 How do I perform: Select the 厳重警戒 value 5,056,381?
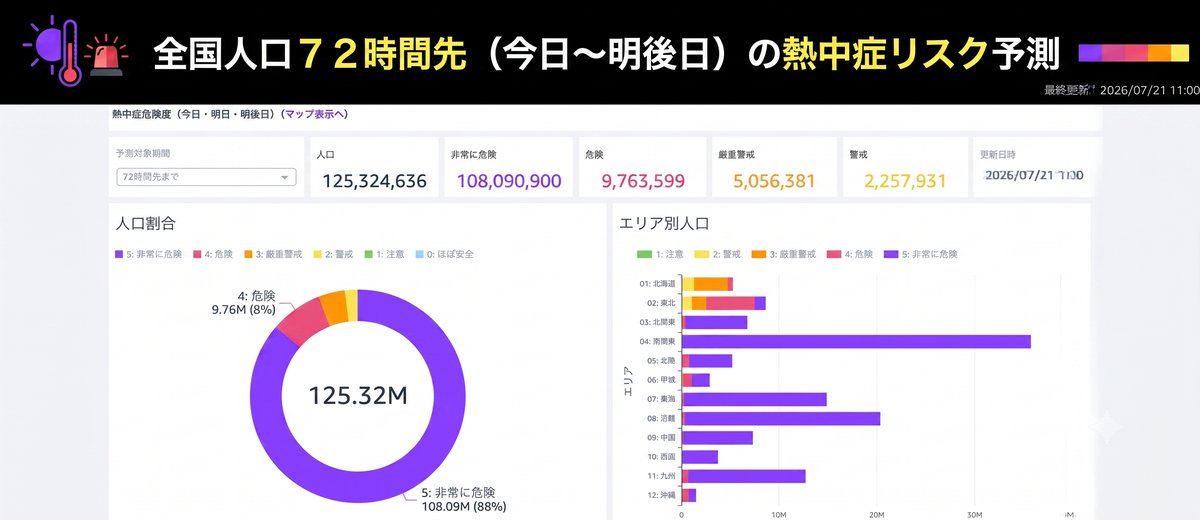774,181
